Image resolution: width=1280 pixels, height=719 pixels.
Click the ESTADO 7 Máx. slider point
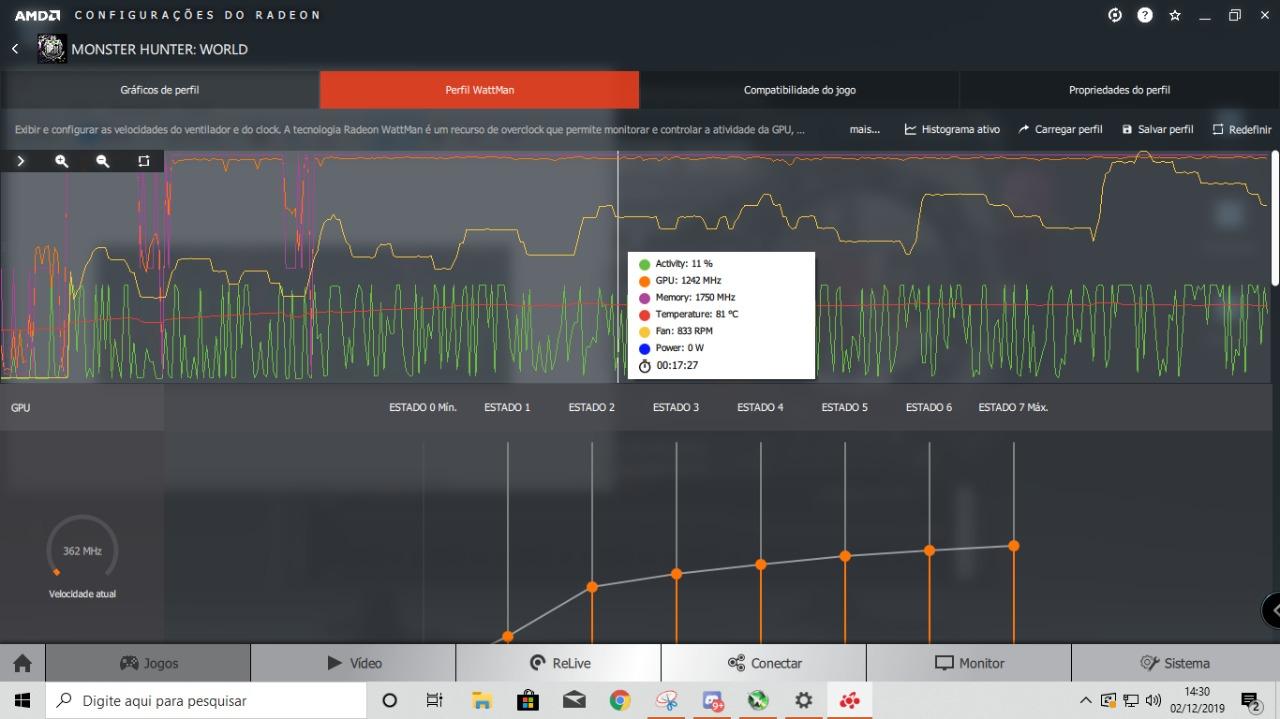tap(1014, 546)
